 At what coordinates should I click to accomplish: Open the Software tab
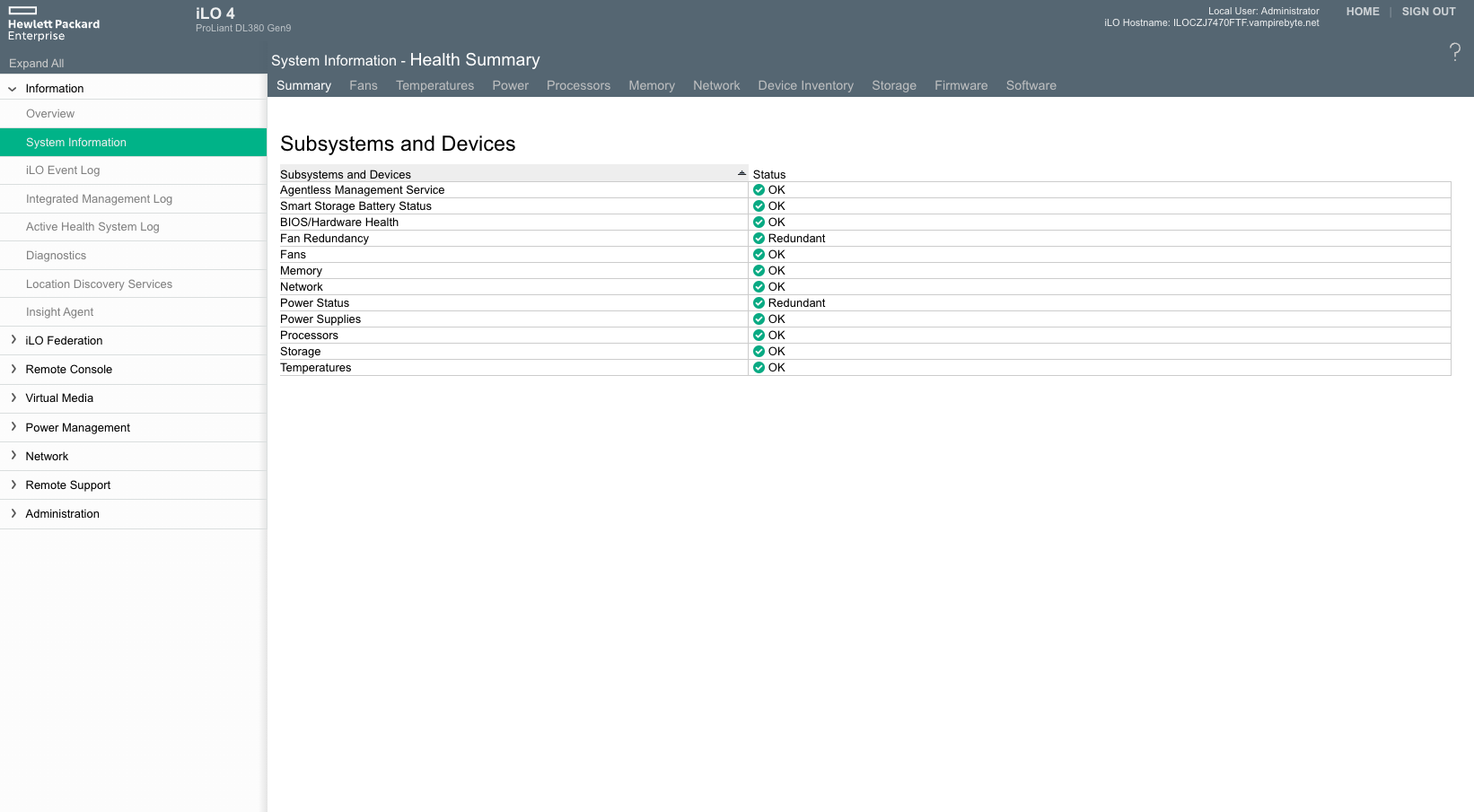[1031, 85]
